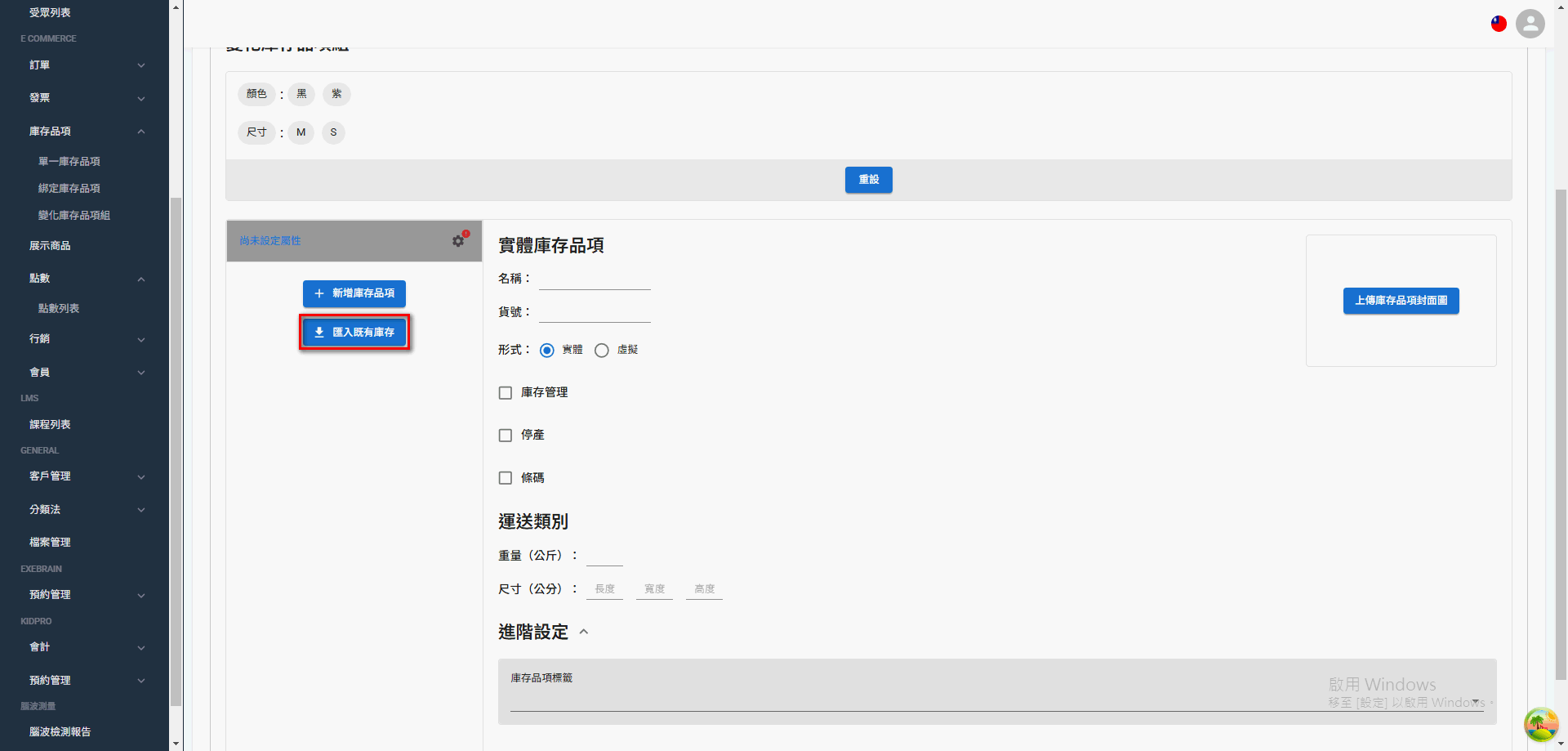
Task: Open 課程列表 in sidebar
Action: 50,425
